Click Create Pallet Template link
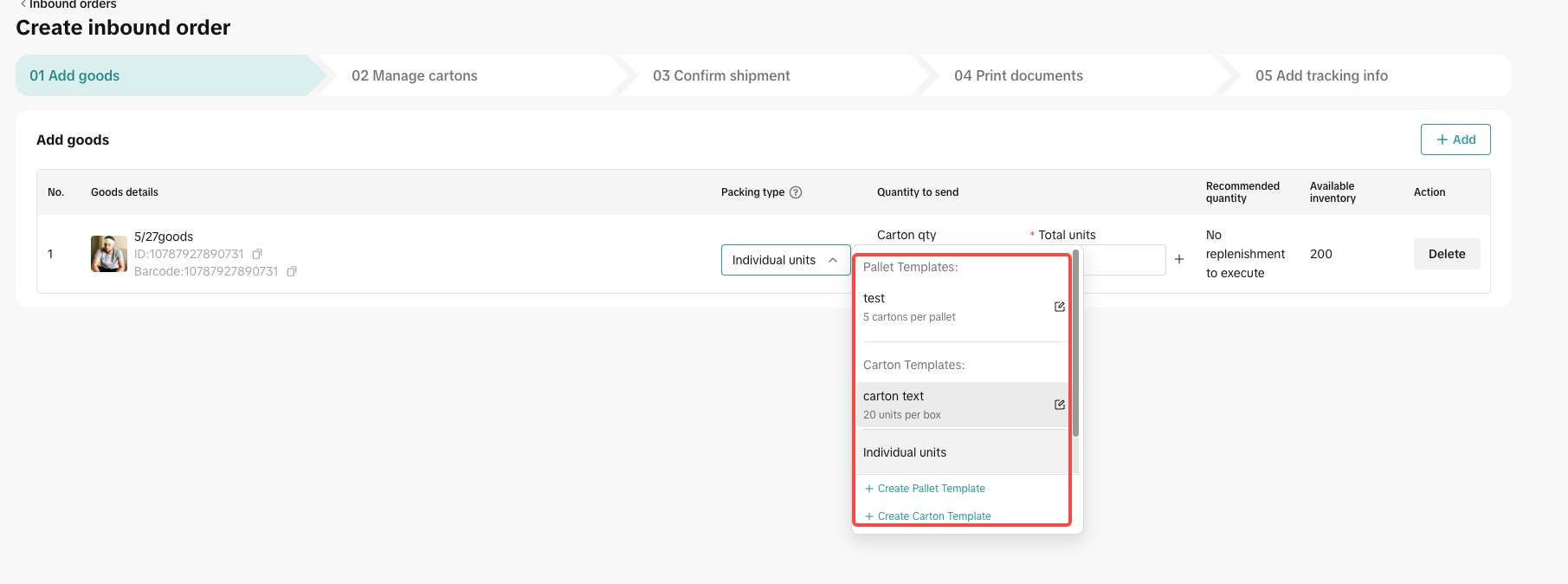Image resolution: width=1568 pixels, height=584 pixels. [x=931, y=489]
